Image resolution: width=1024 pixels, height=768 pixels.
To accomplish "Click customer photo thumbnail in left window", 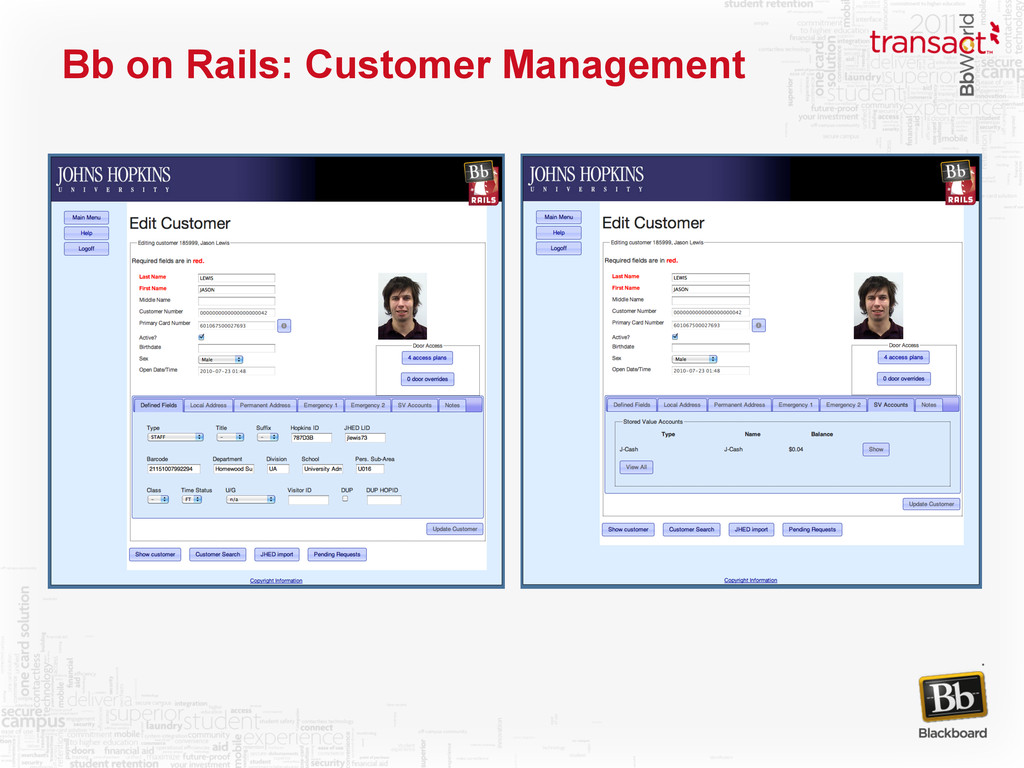I will point(402,306).
